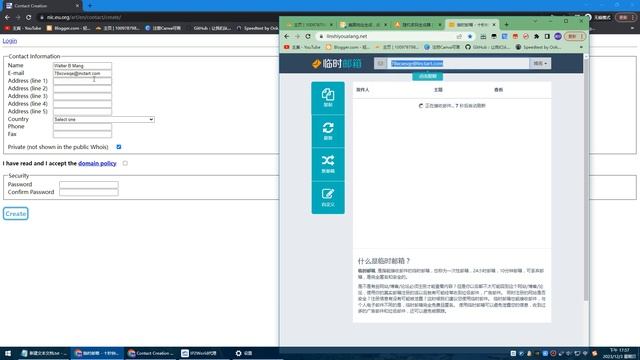Check the domain policy acceptance checkbox

tap(125, 163)
